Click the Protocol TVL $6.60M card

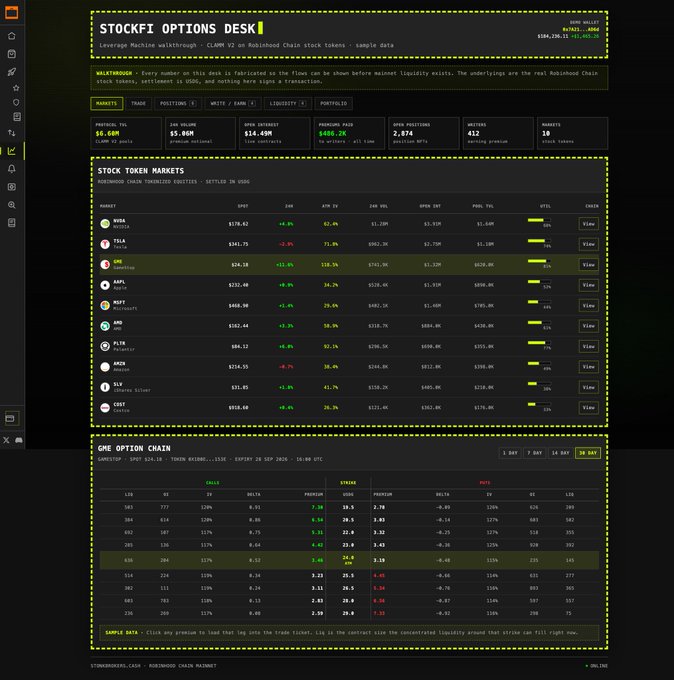pos(126,133)
